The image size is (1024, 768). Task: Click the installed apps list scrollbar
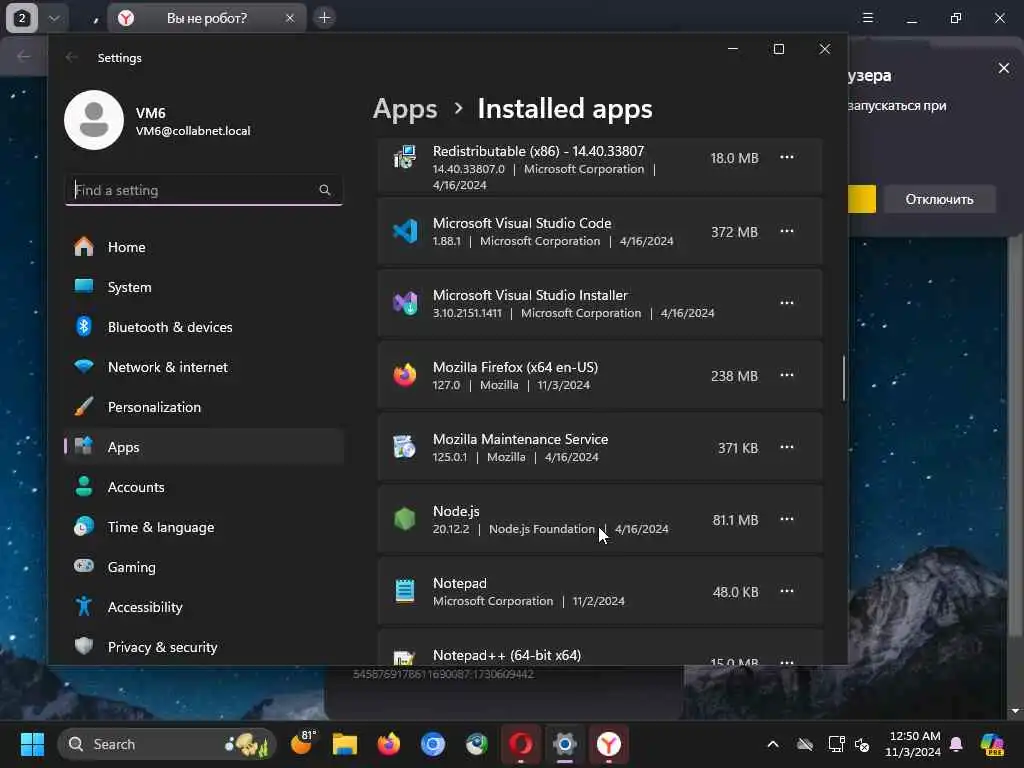[x=843, y=378]
